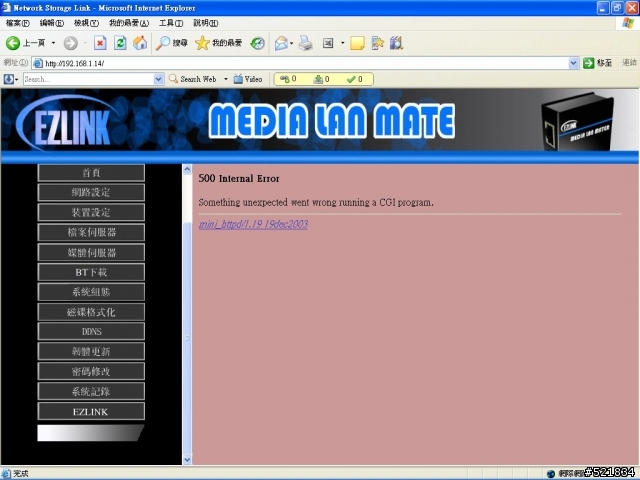
Task: Click the Video TV icon
Action: coord(248,79)
